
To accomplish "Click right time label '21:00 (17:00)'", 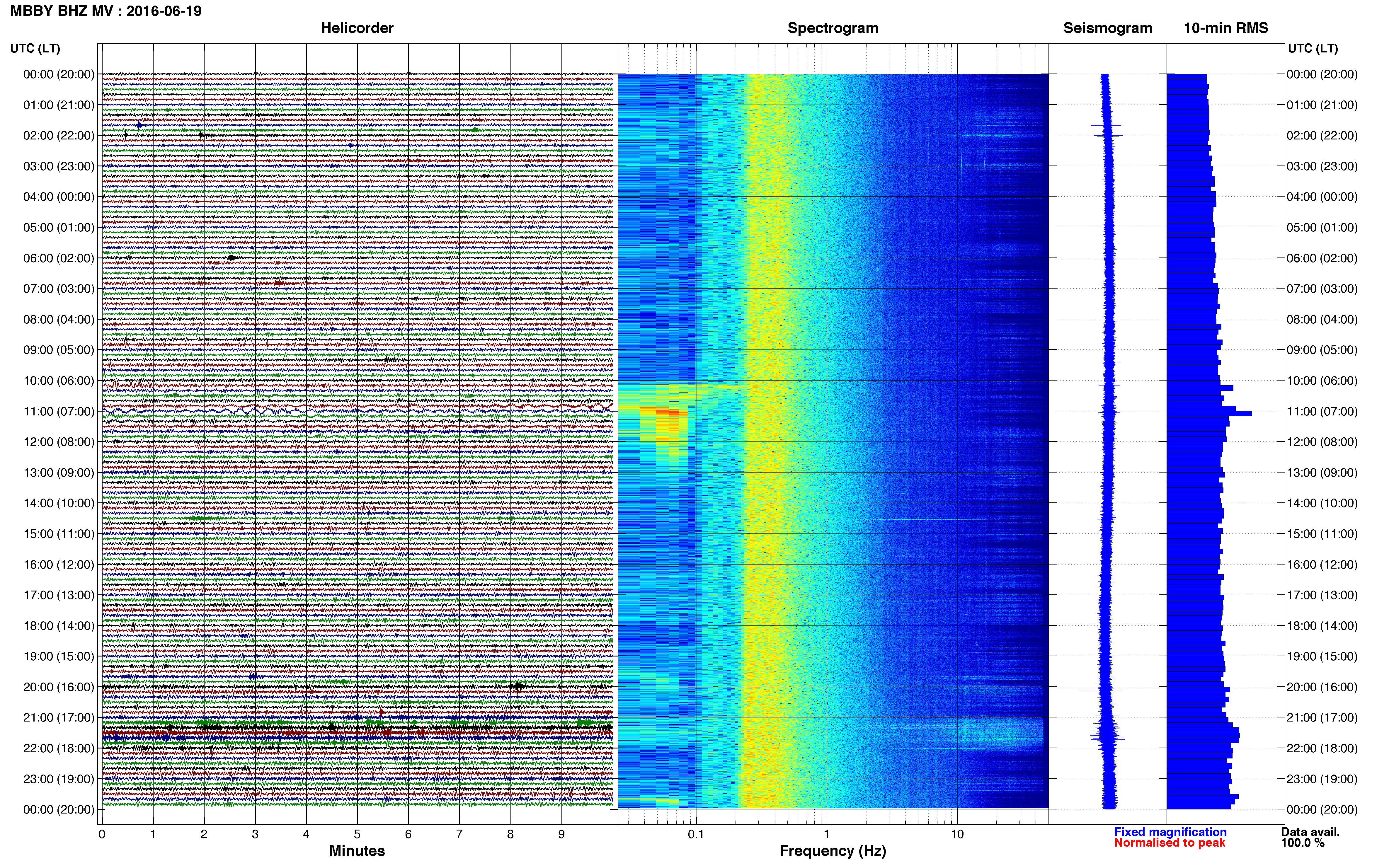I will point(1322,718).
